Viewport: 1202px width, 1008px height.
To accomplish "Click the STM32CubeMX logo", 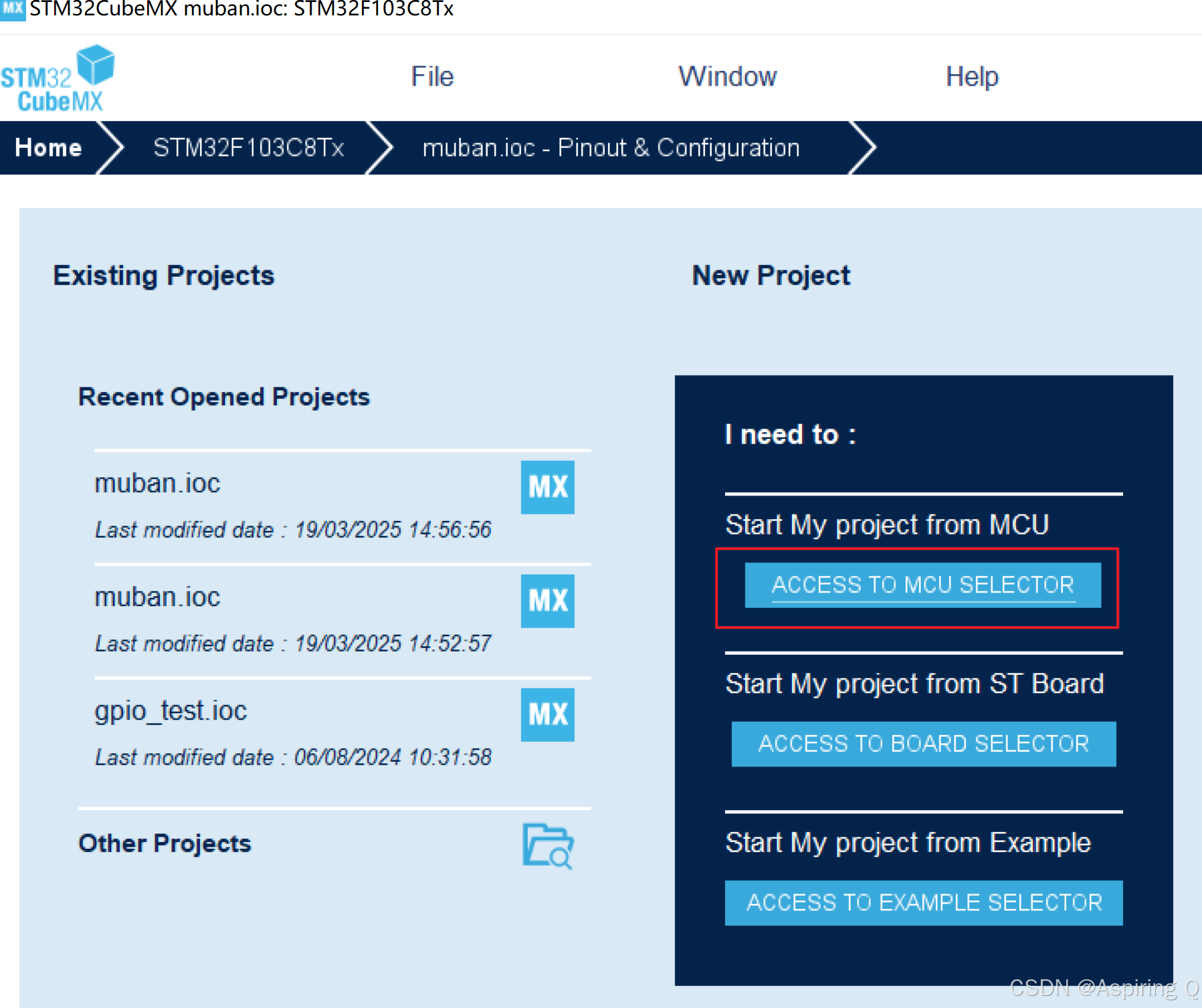I will 58,78.
